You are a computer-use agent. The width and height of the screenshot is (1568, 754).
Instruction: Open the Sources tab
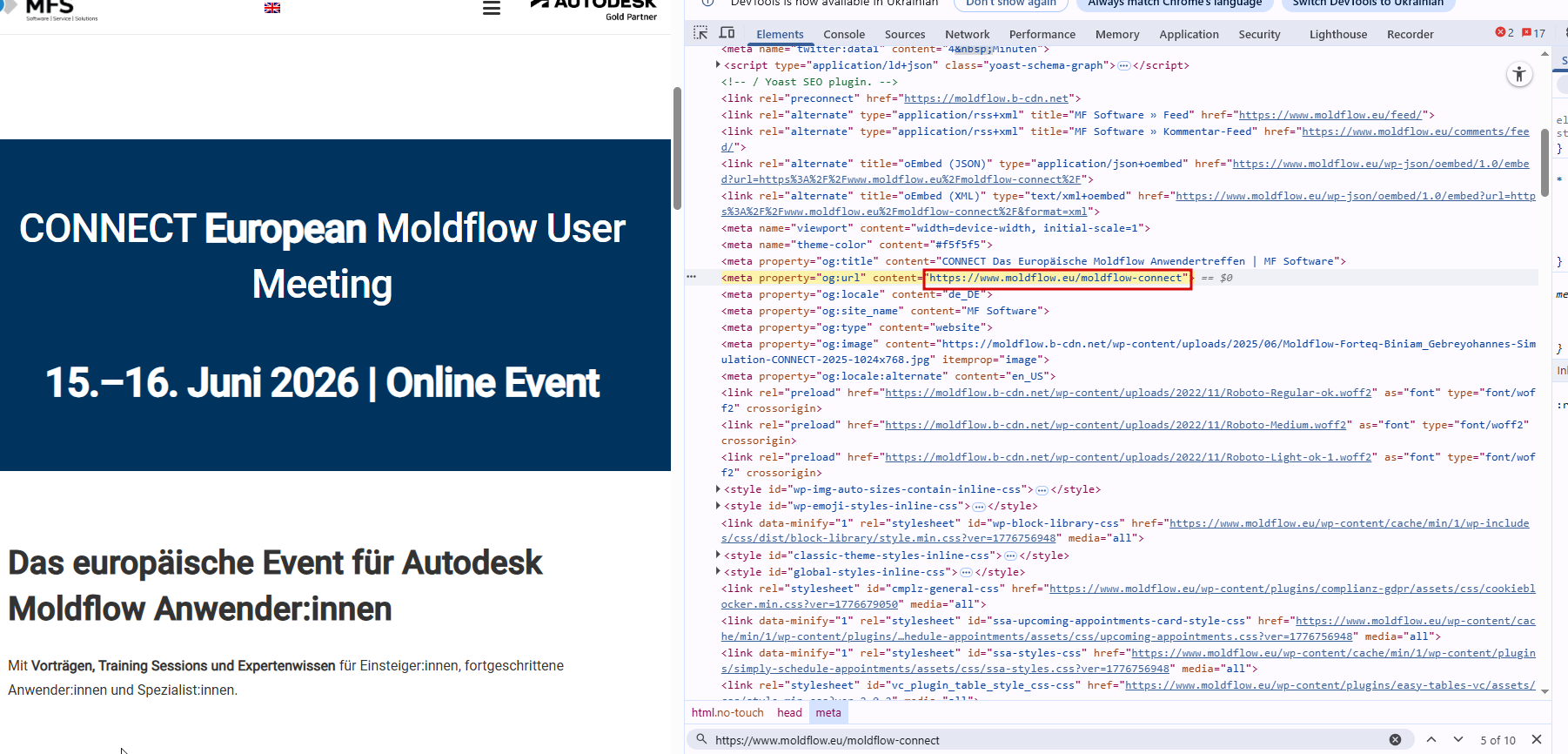[905, 34]
